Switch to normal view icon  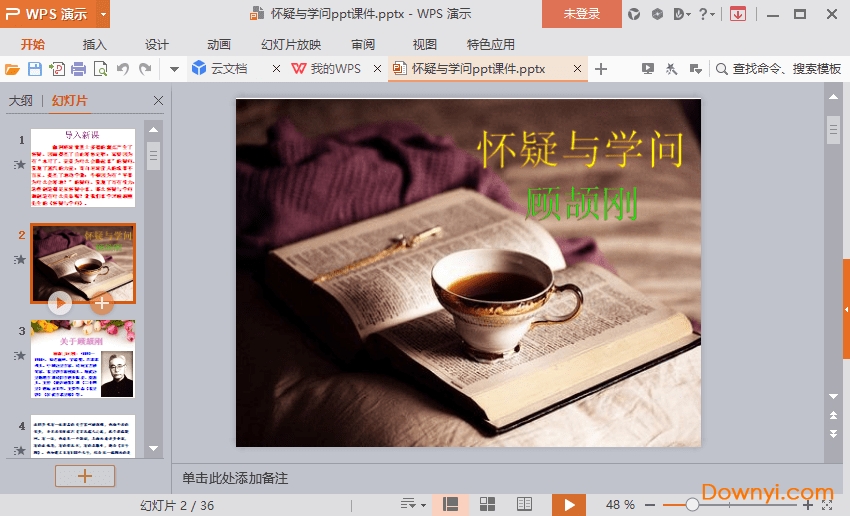tap(450, 505)
